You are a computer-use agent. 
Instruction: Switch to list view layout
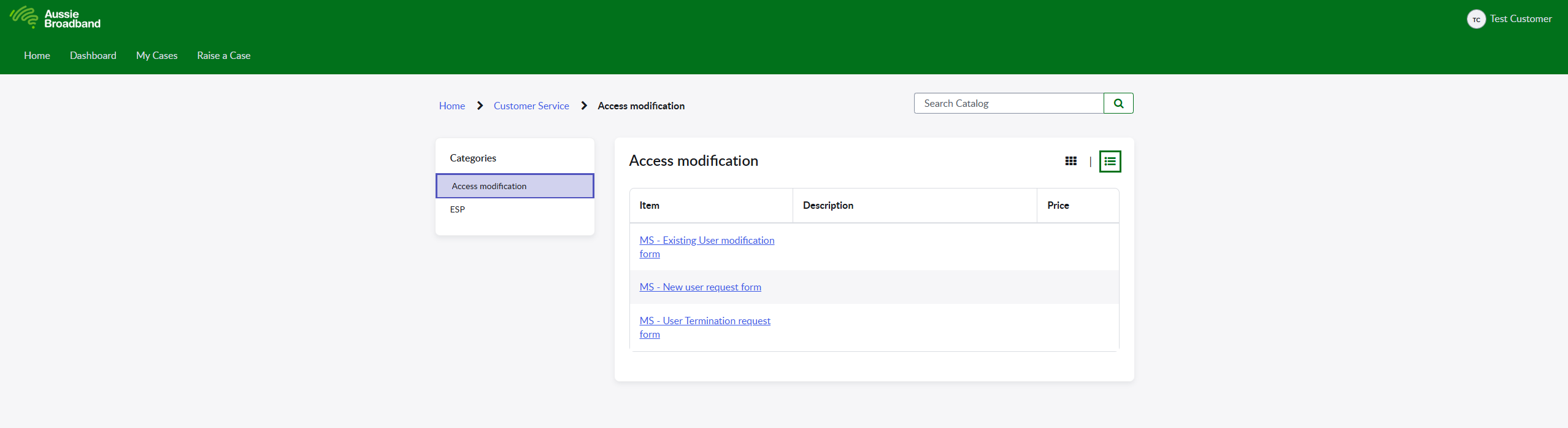pyautogui.click(x=1110, y=161)
